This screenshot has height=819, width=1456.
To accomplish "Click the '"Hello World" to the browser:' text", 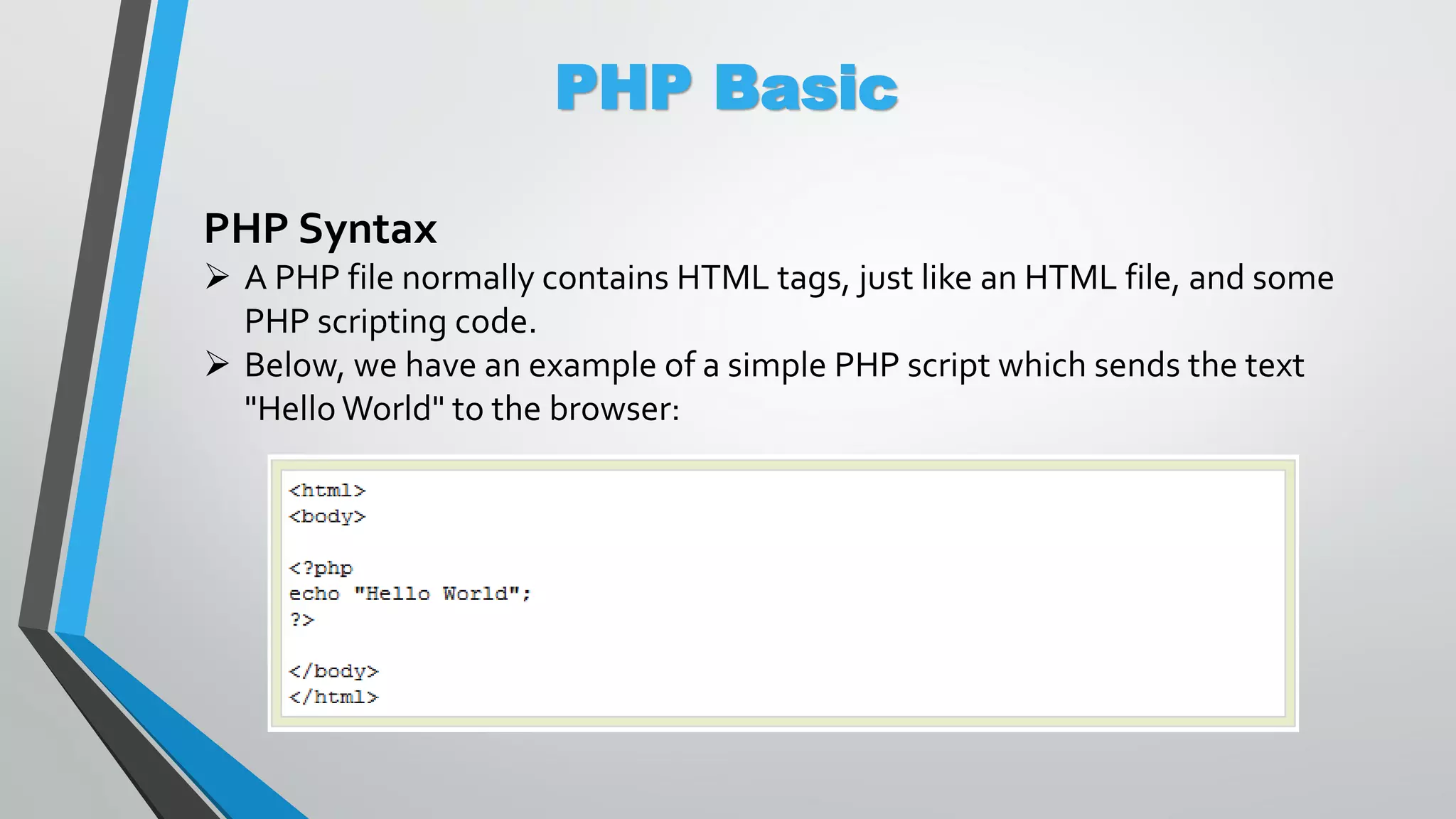I will pos(462,409).
